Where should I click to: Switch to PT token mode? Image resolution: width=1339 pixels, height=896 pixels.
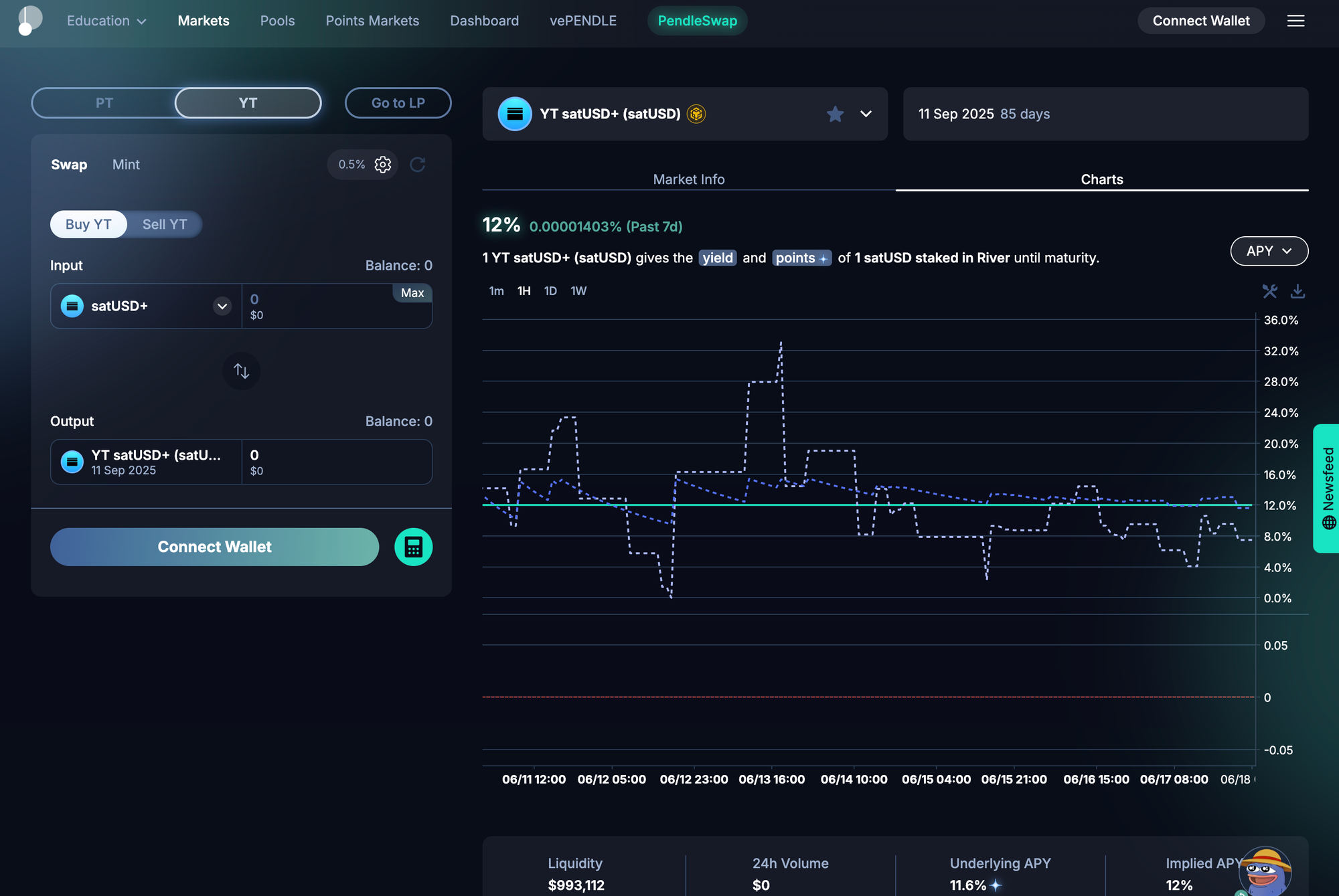[x=104, y=103]
